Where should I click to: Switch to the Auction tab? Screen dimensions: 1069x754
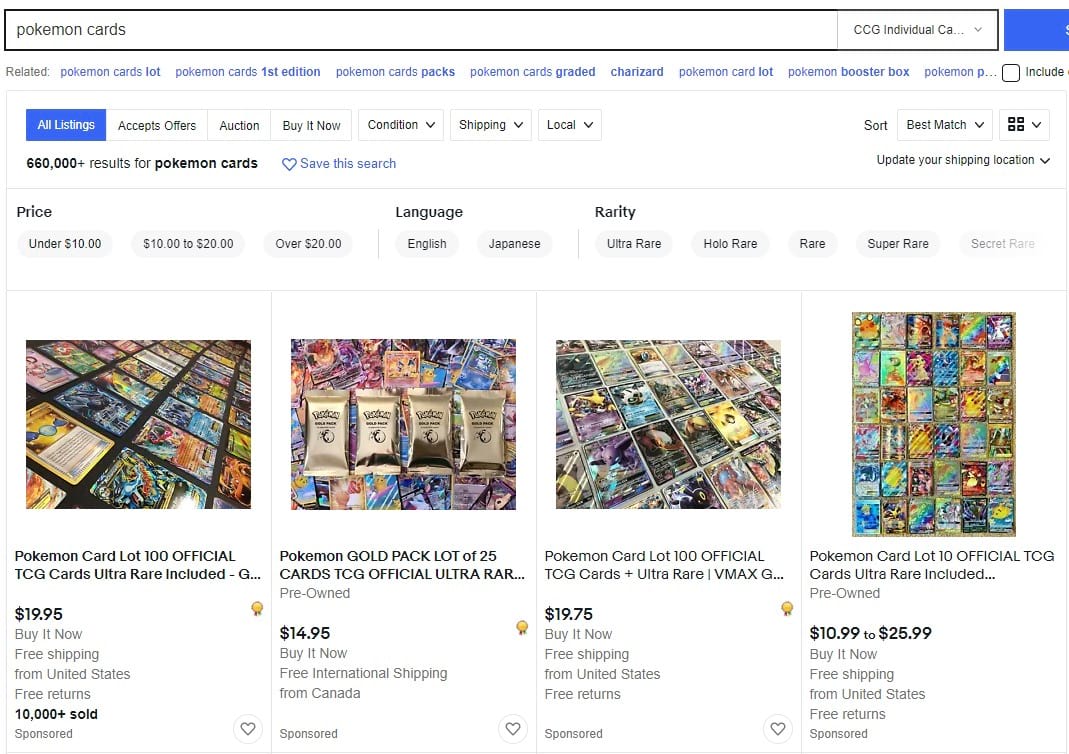click(x=239, y=125)
